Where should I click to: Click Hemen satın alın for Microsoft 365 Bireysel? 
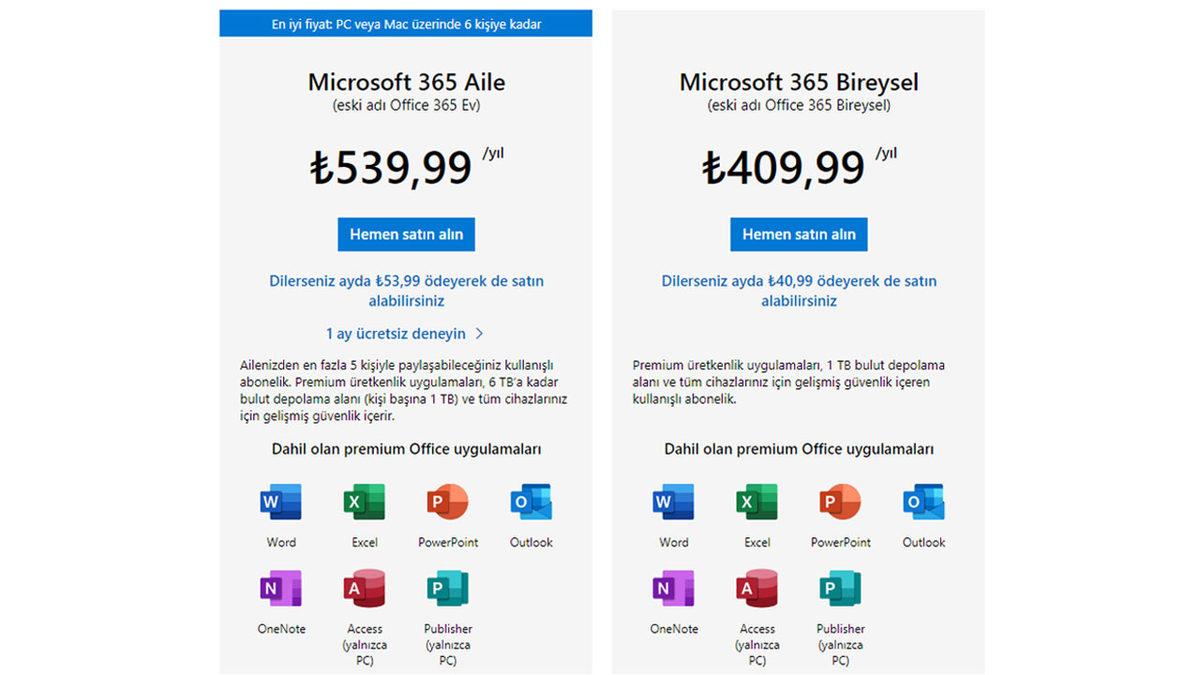tap(798, 233)
